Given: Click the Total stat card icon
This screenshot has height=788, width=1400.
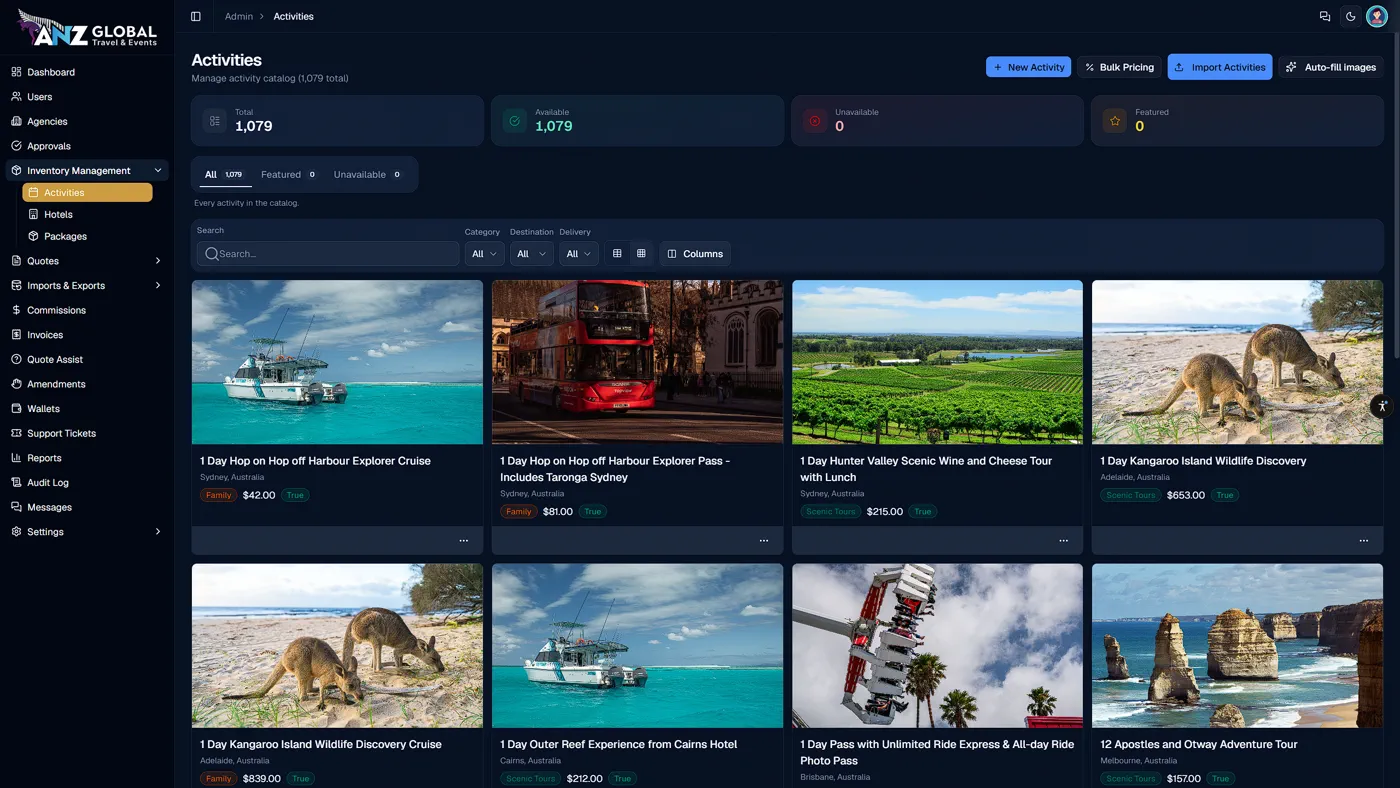Looking at the screenshot, I should point(214,121).
